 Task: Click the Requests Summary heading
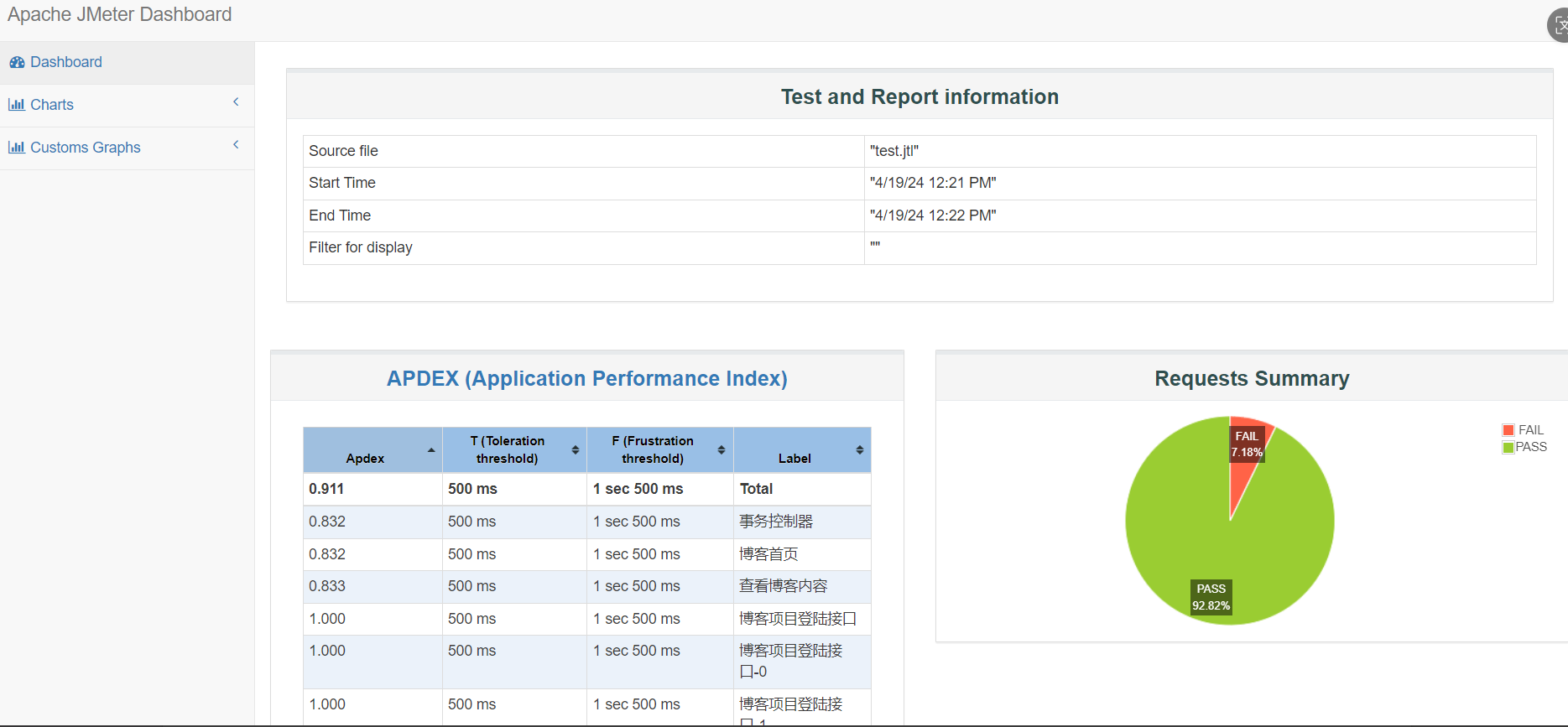click(1252, 379)
